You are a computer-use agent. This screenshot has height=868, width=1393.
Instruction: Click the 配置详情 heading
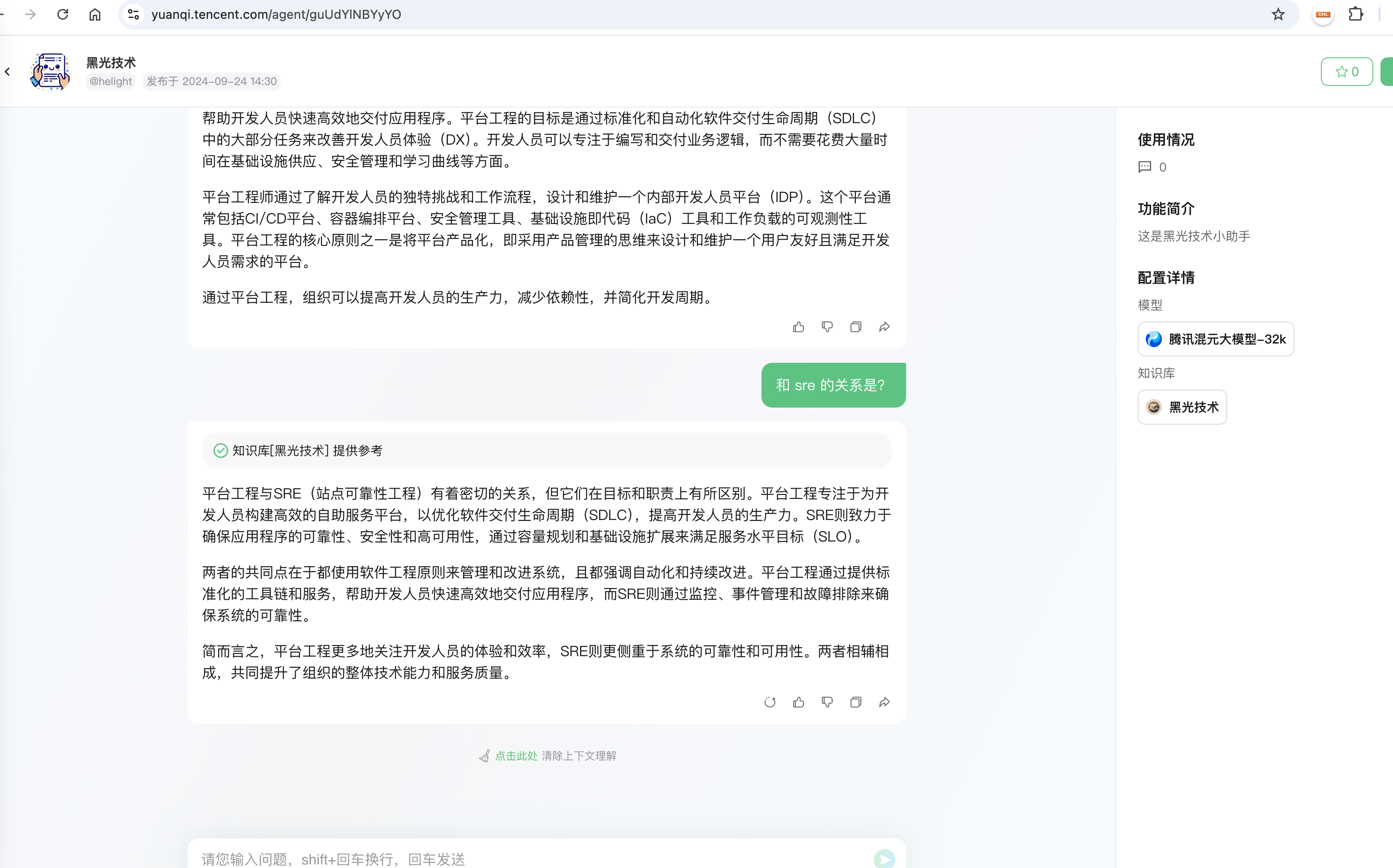(1166, 278)
